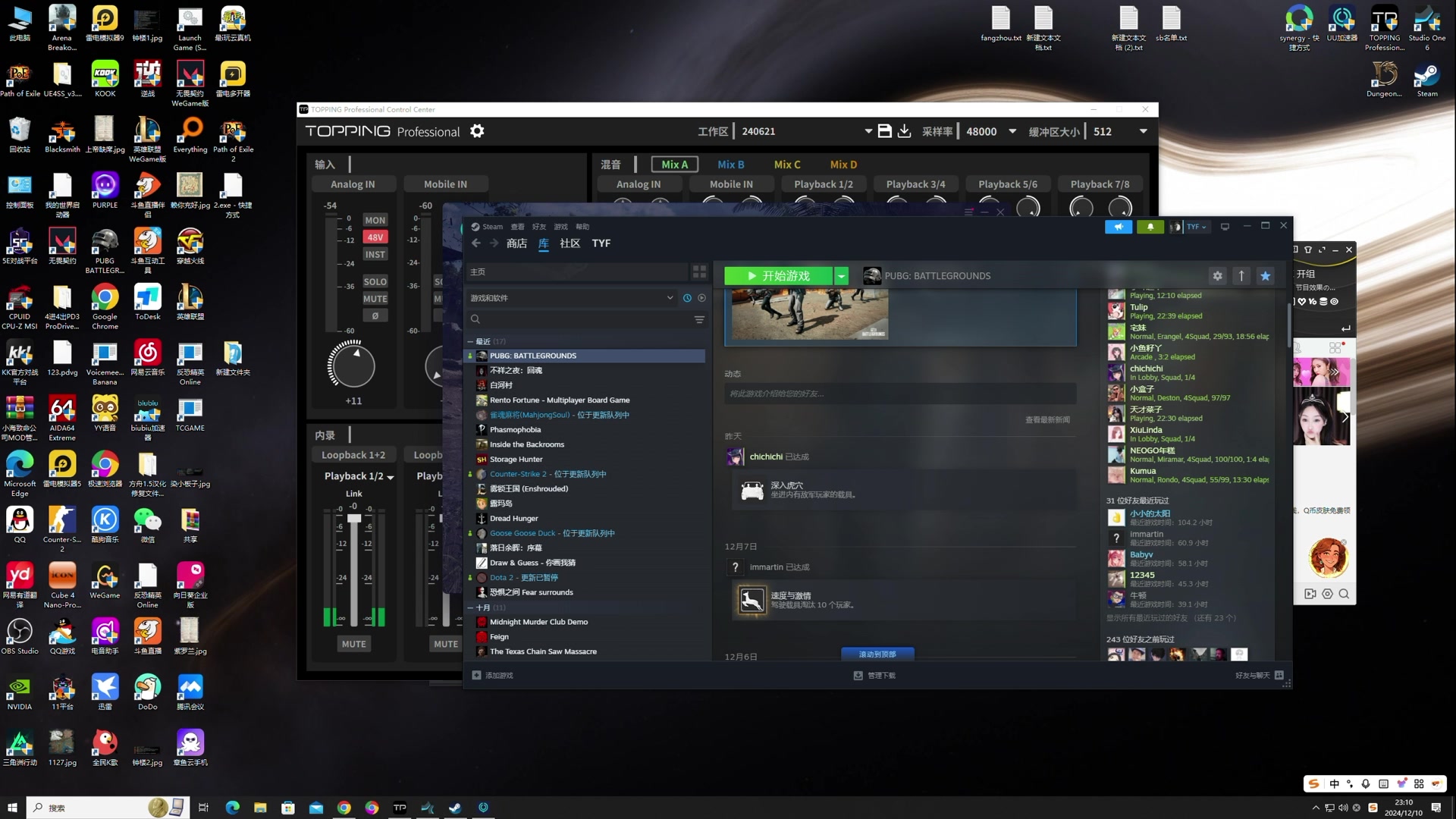Open PUBG manage gear icon
Screen dimensions: 1456x819
click(x=1218, y=276)
